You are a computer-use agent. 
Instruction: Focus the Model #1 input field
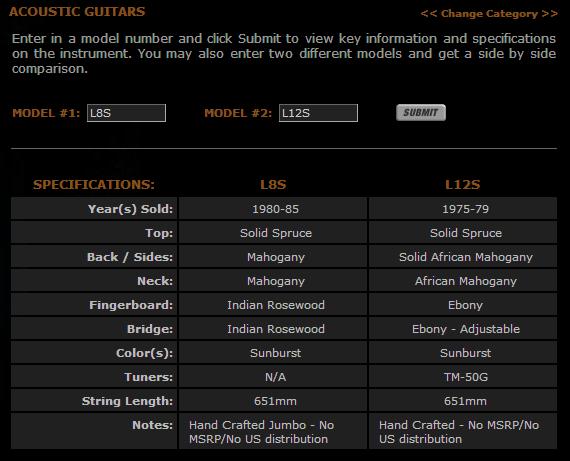[126, 113]
